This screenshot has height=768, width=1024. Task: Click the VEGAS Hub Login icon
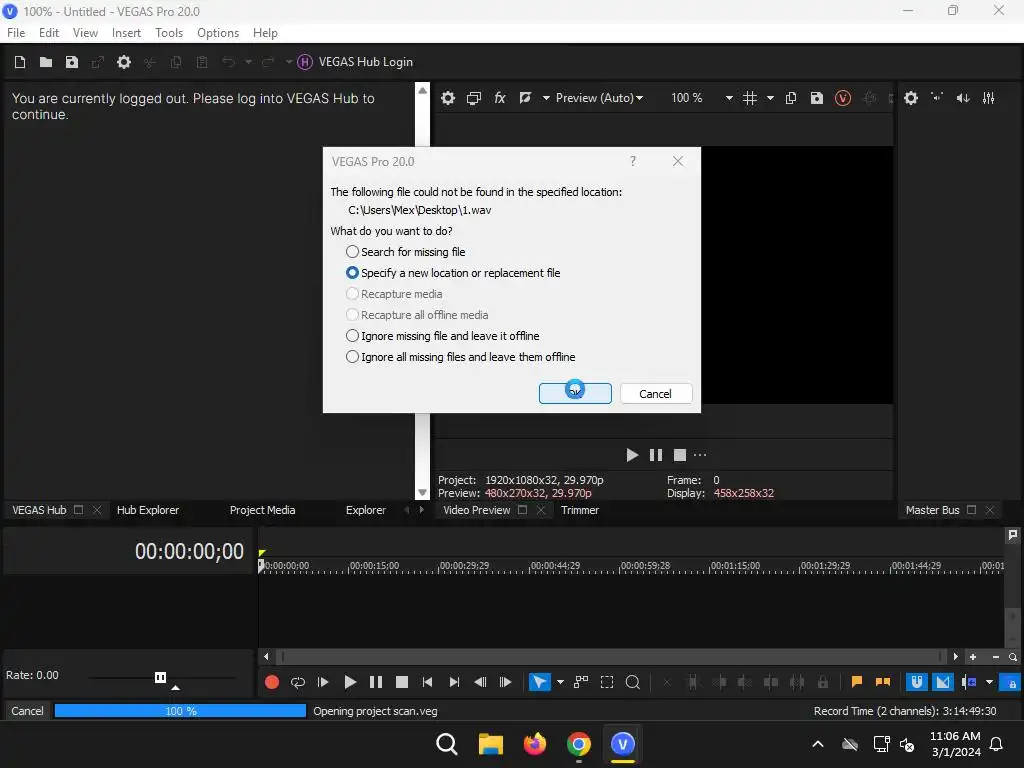pyautogui.click(x=304, y=62)
